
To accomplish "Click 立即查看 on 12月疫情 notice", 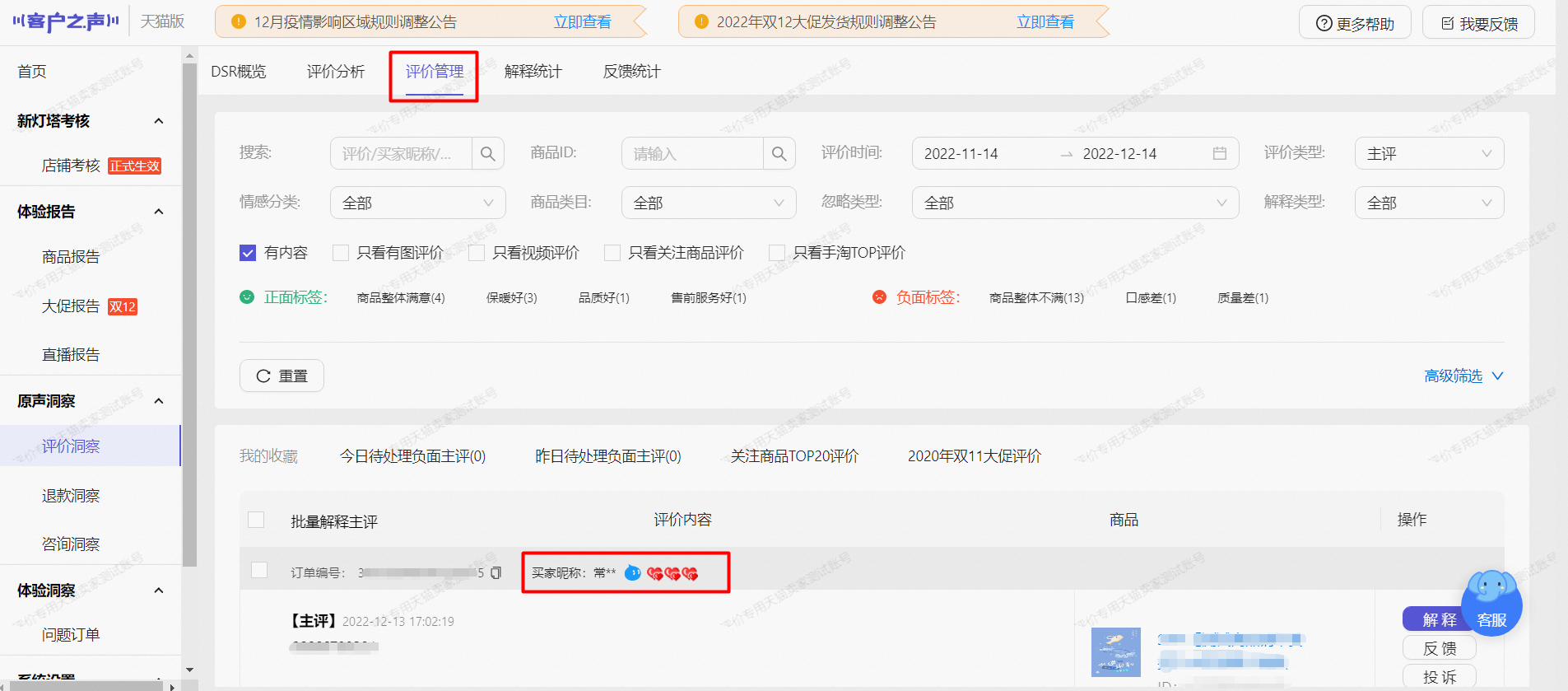I will [582, 22].
